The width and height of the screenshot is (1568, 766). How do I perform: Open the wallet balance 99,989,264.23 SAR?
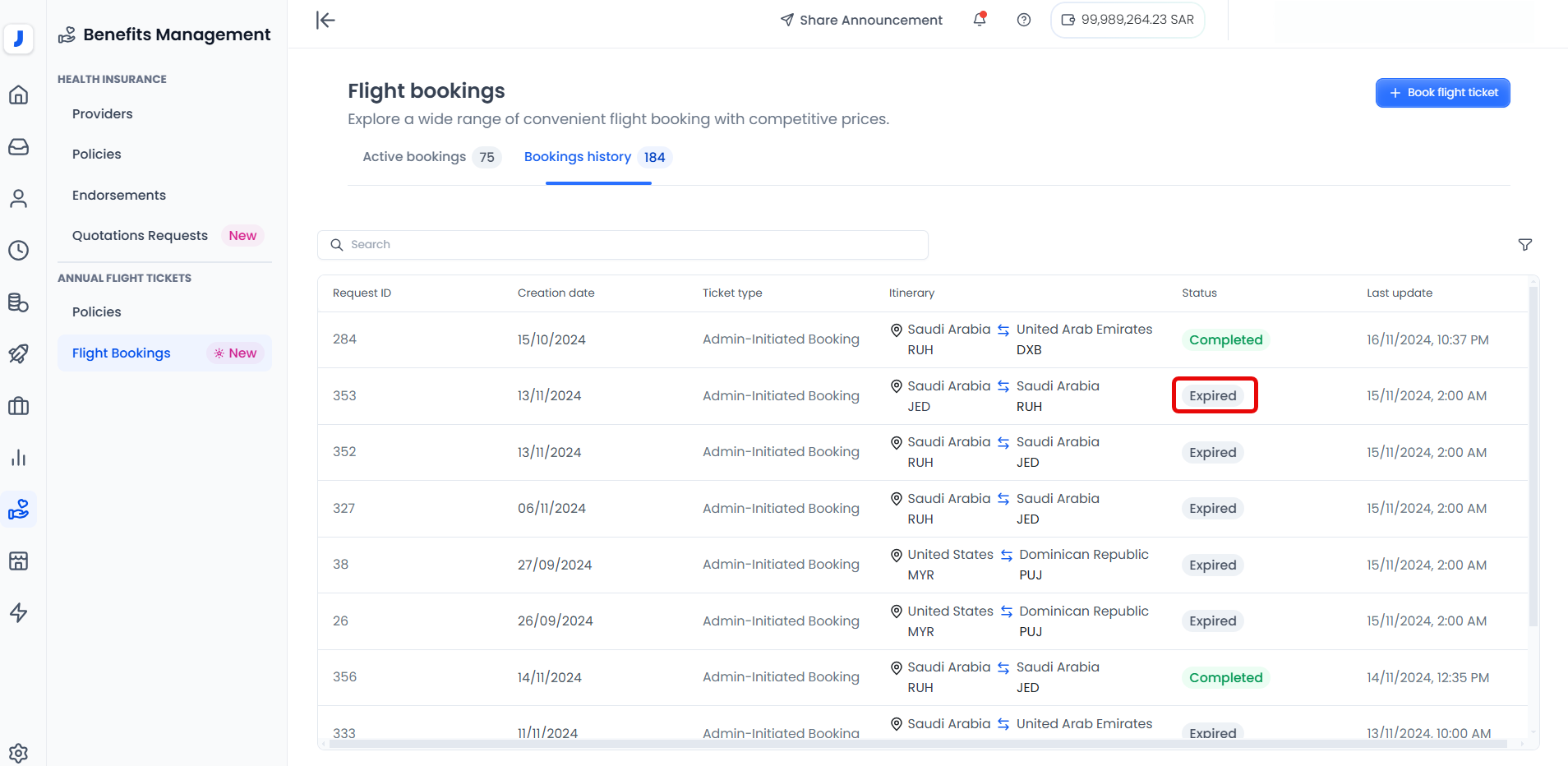pos(1127,20)
